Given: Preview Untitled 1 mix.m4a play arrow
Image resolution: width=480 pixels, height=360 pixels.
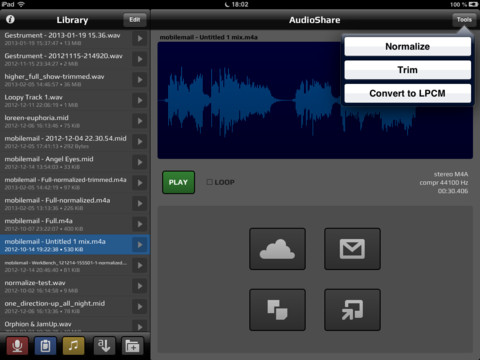Looking at the screenshot, I should click(140, 245).
